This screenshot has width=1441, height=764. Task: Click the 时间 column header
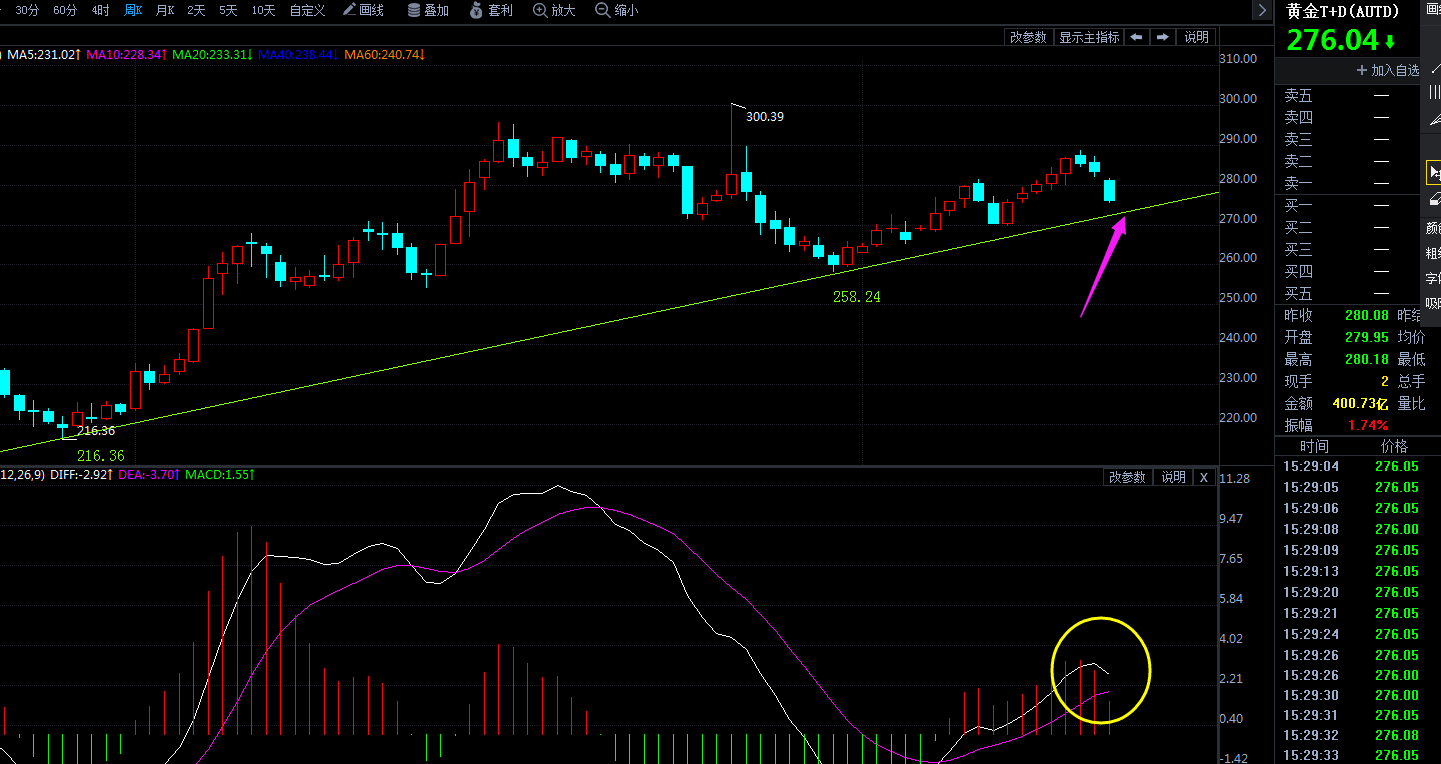point(1314,446)
